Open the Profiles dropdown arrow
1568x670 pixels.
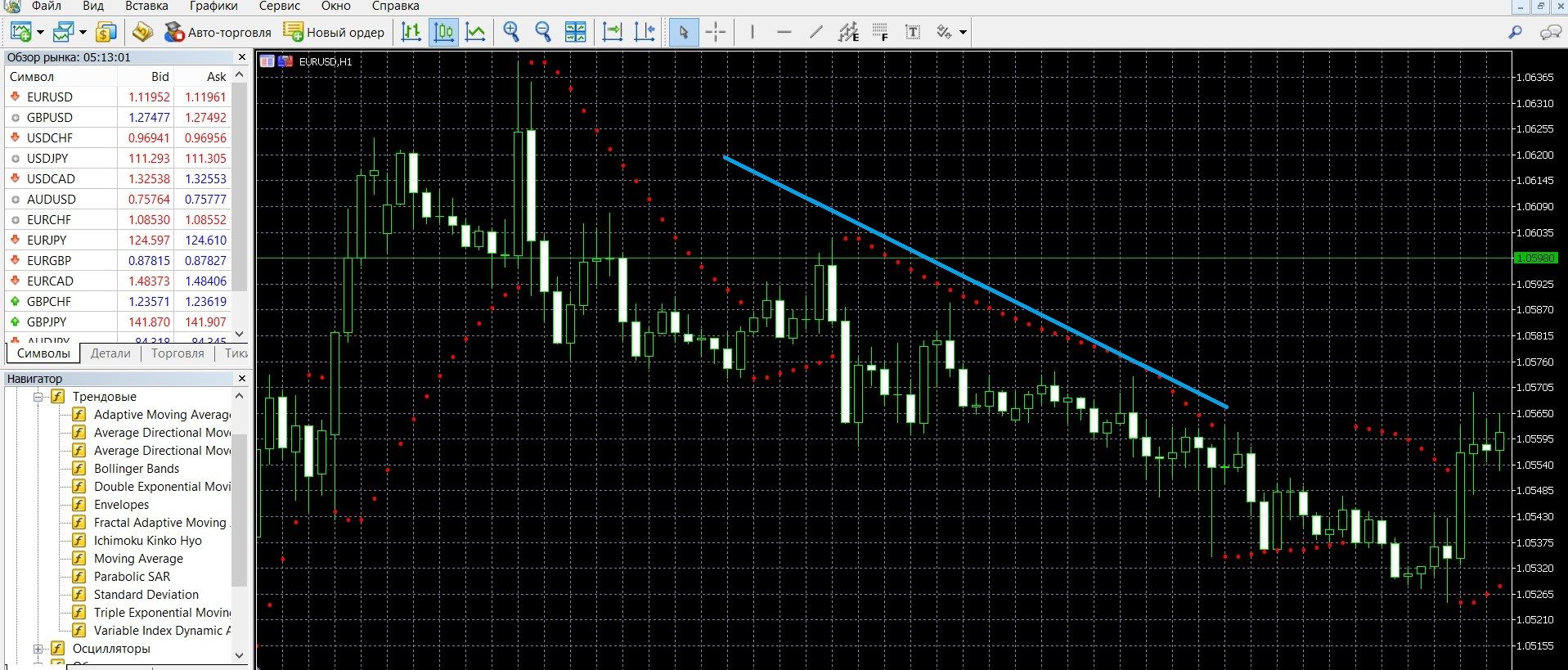coord(83,33)
